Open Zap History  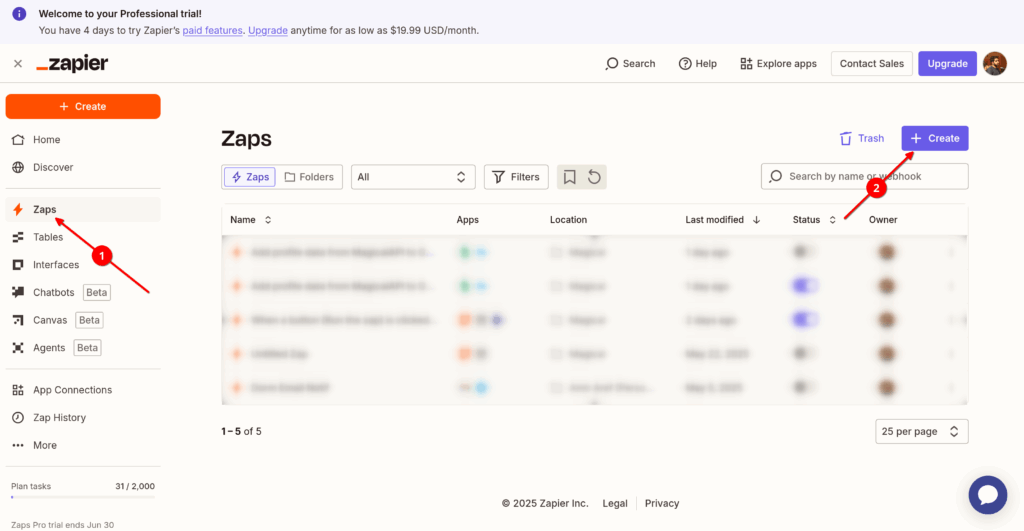click(83, 417)
